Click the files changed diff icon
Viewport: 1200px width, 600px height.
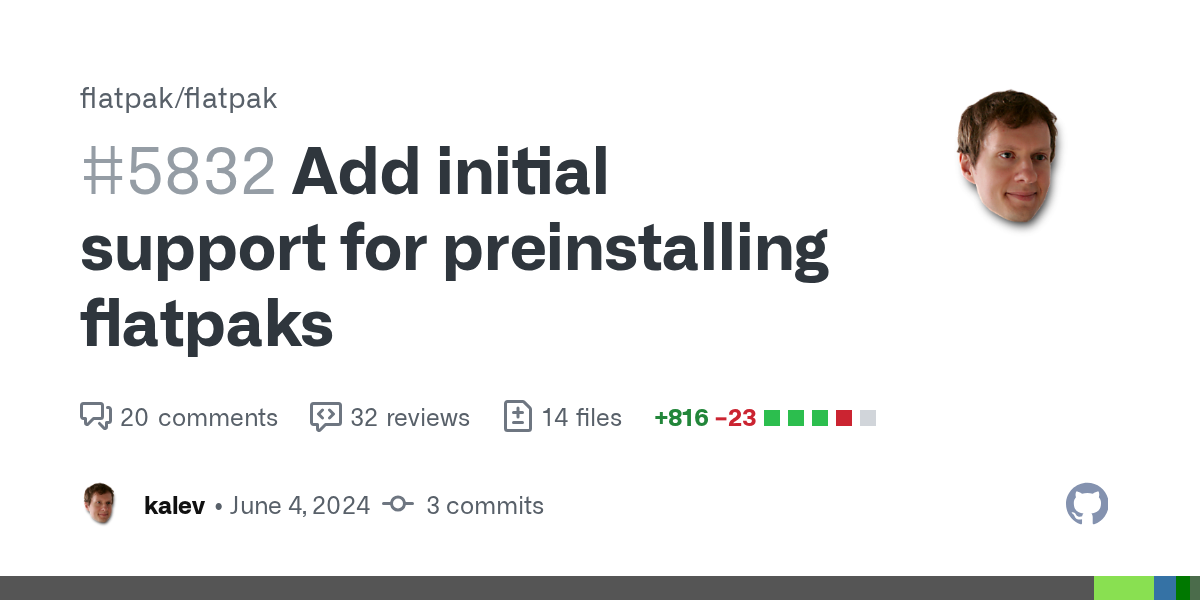tap(517, 416)
